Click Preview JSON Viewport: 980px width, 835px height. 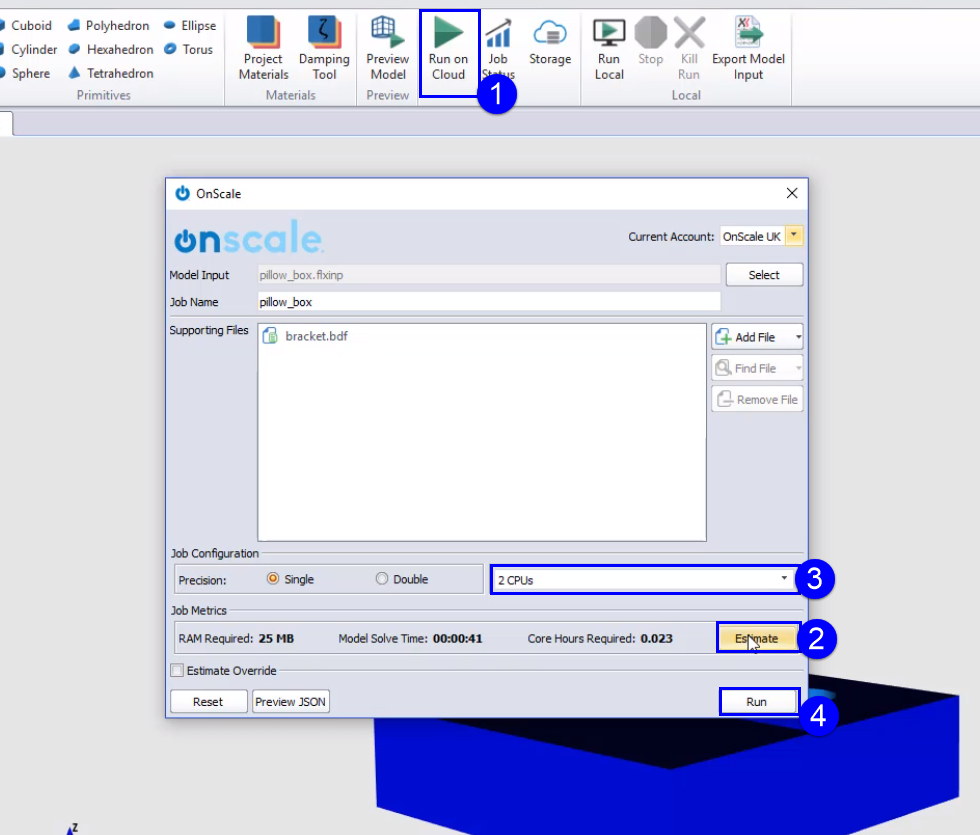[x=291, y=702]
